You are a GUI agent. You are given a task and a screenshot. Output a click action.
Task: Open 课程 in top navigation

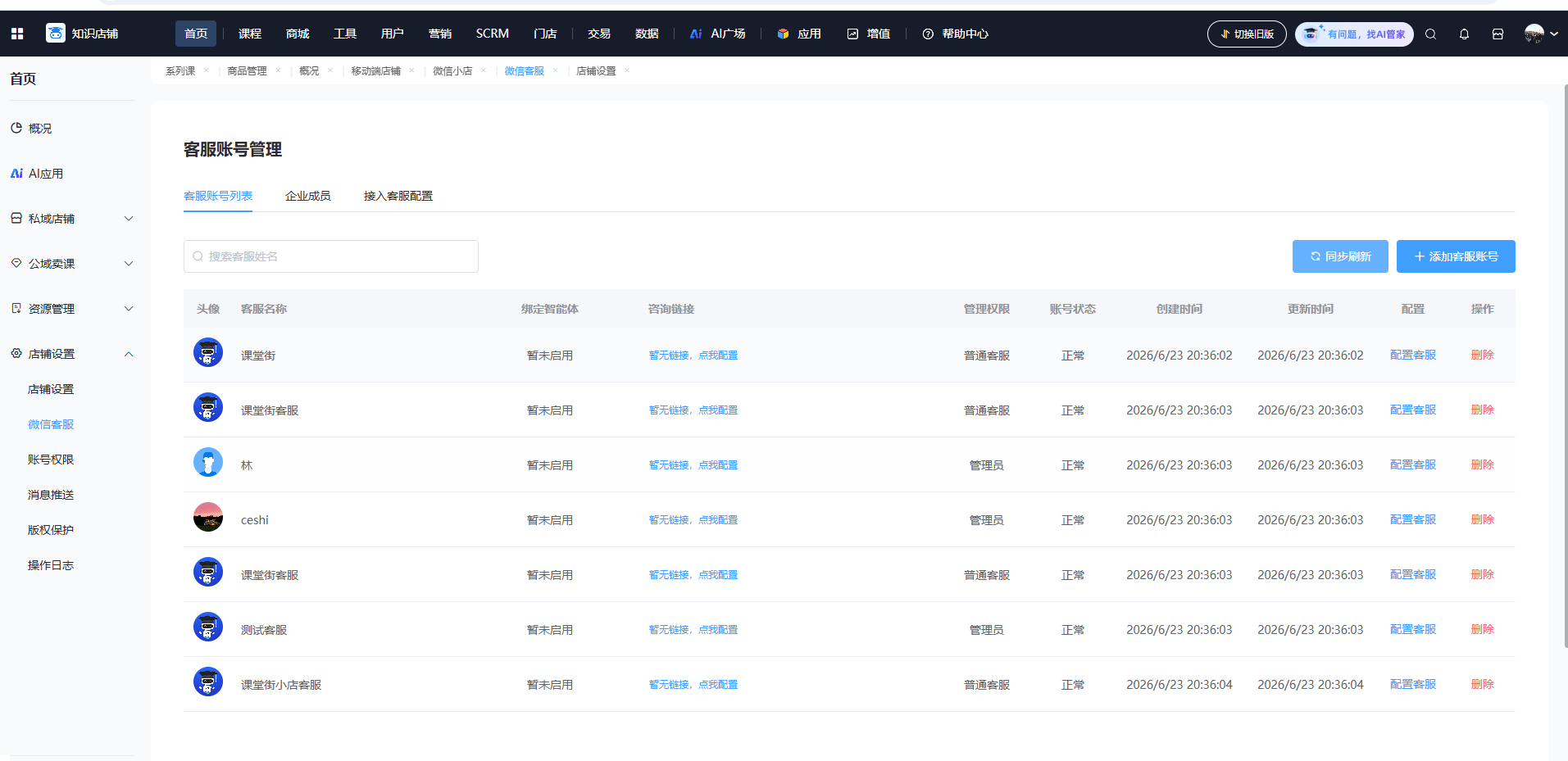pos(250,34)
